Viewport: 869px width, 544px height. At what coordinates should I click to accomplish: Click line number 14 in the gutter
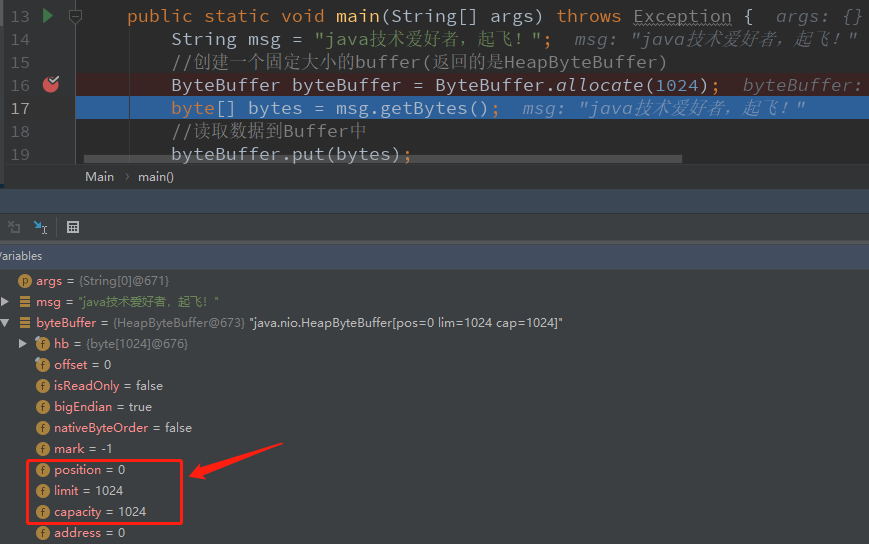[20, 40]
